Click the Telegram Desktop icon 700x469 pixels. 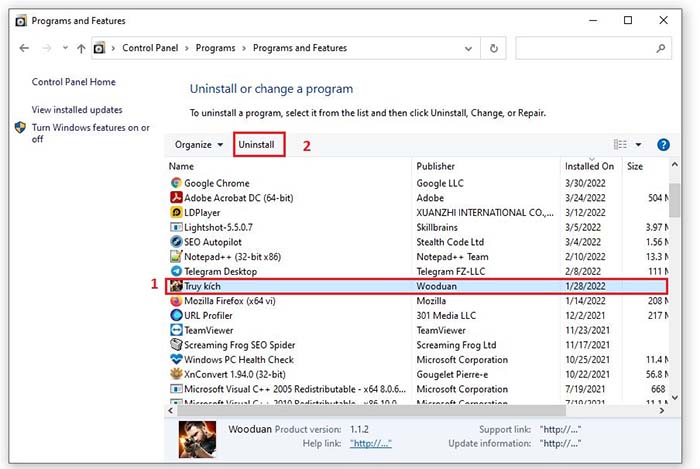pos(176,271)
